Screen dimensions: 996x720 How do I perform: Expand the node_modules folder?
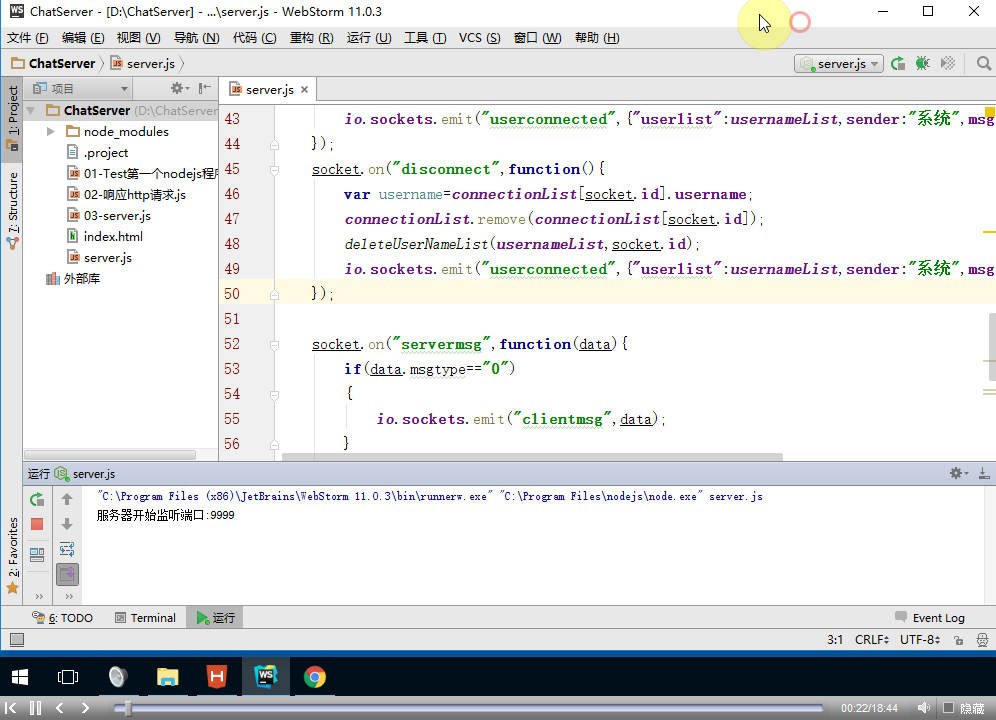pos(50,131)
